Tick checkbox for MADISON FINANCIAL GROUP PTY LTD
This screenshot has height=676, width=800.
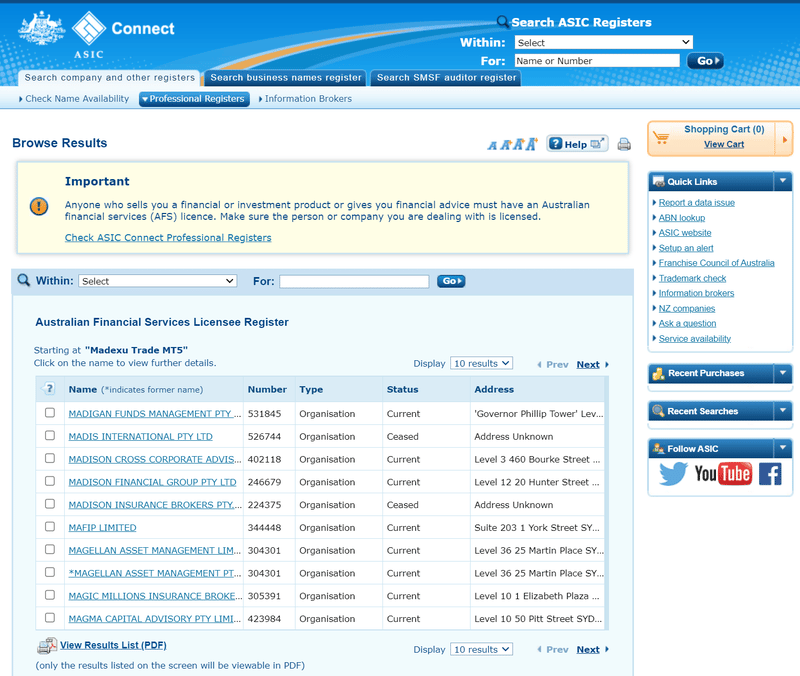(x=49, y=481)
